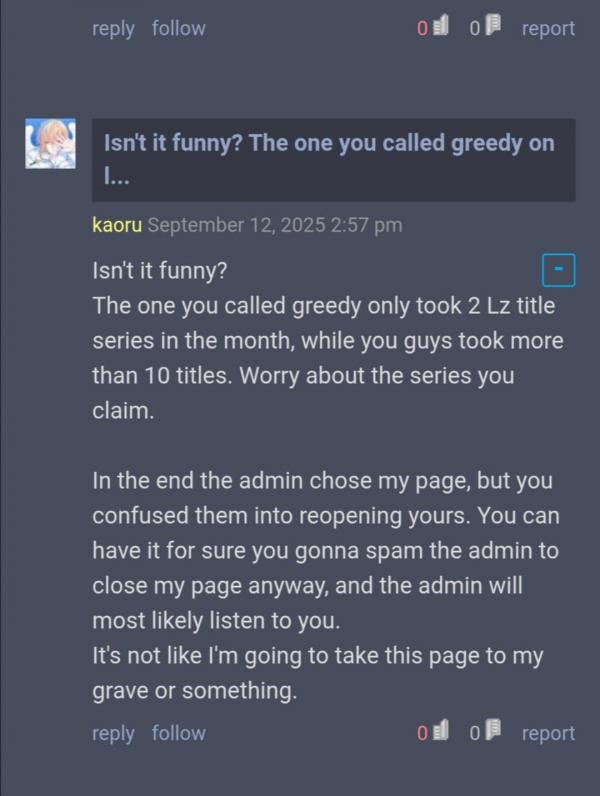Click reply link in the top comment row
Screen dimensions: 600x796
[x=113, y=29]
